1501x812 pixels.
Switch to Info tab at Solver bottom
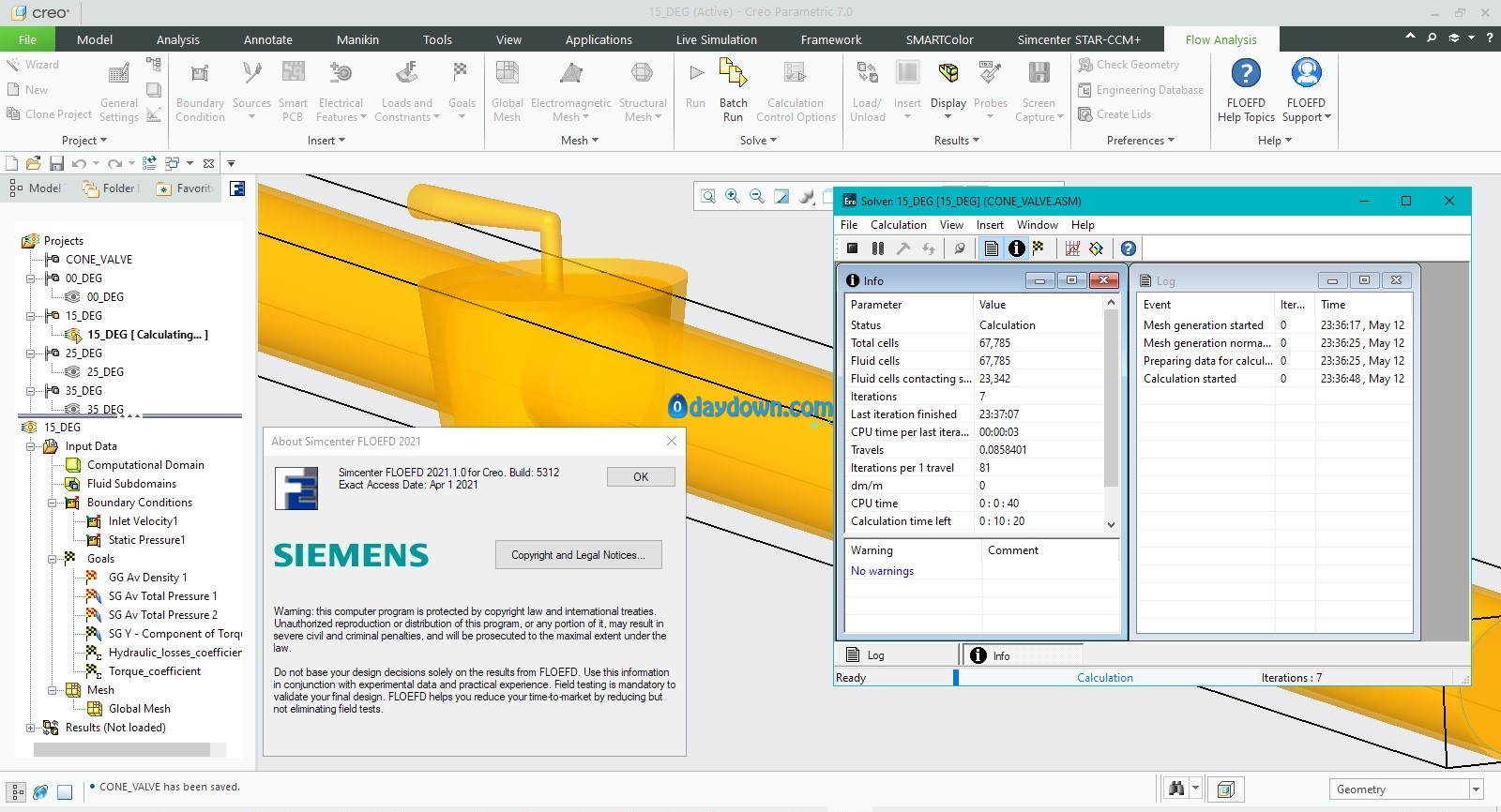(x=1023, y=655)
